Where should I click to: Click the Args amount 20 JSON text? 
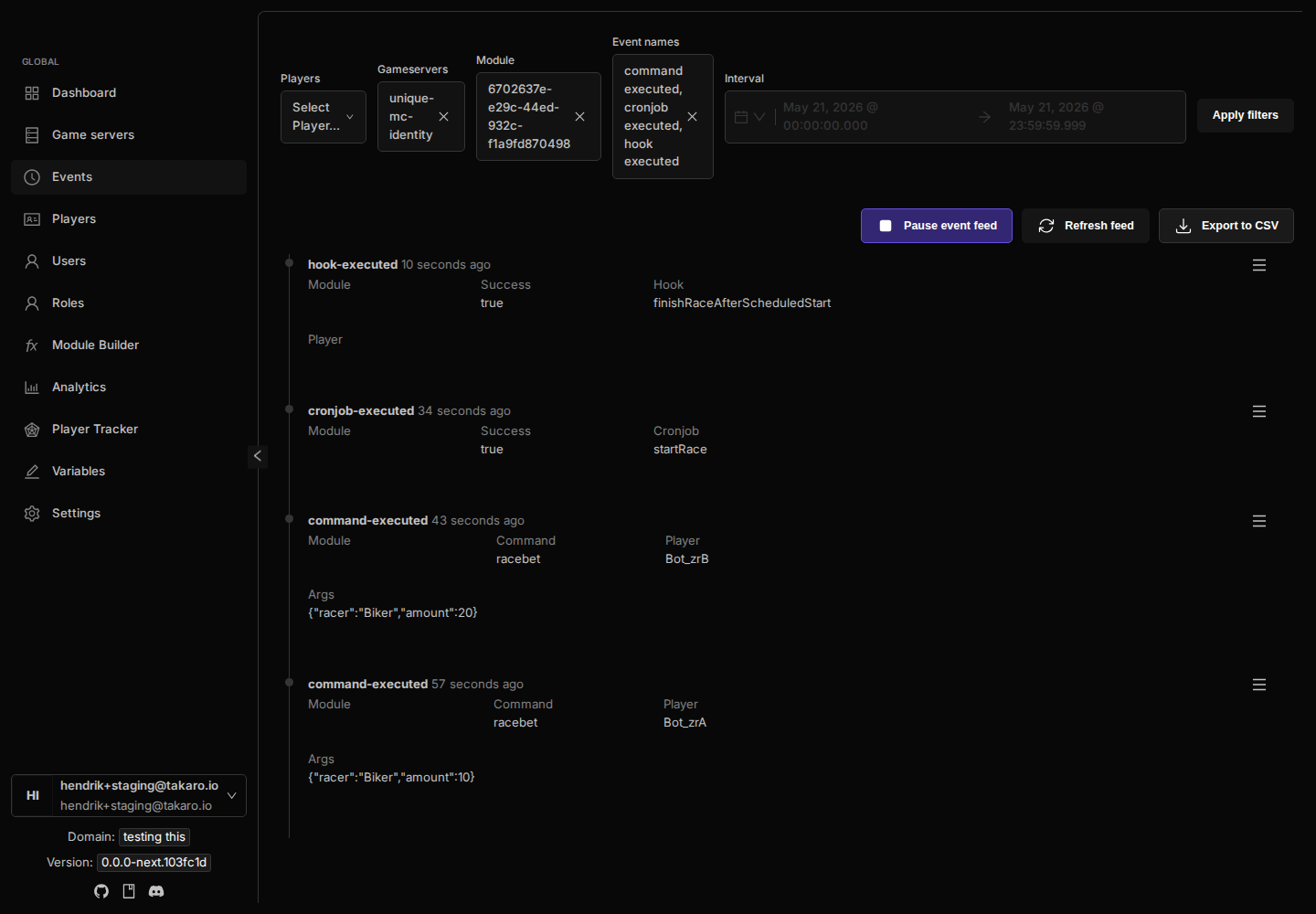tap(393, 613)
